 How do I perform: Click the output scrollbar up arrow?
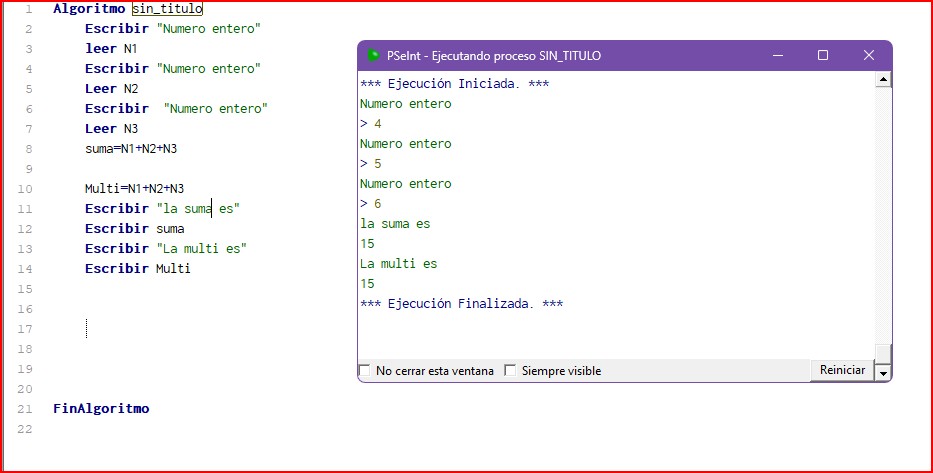tap(882, 79)
